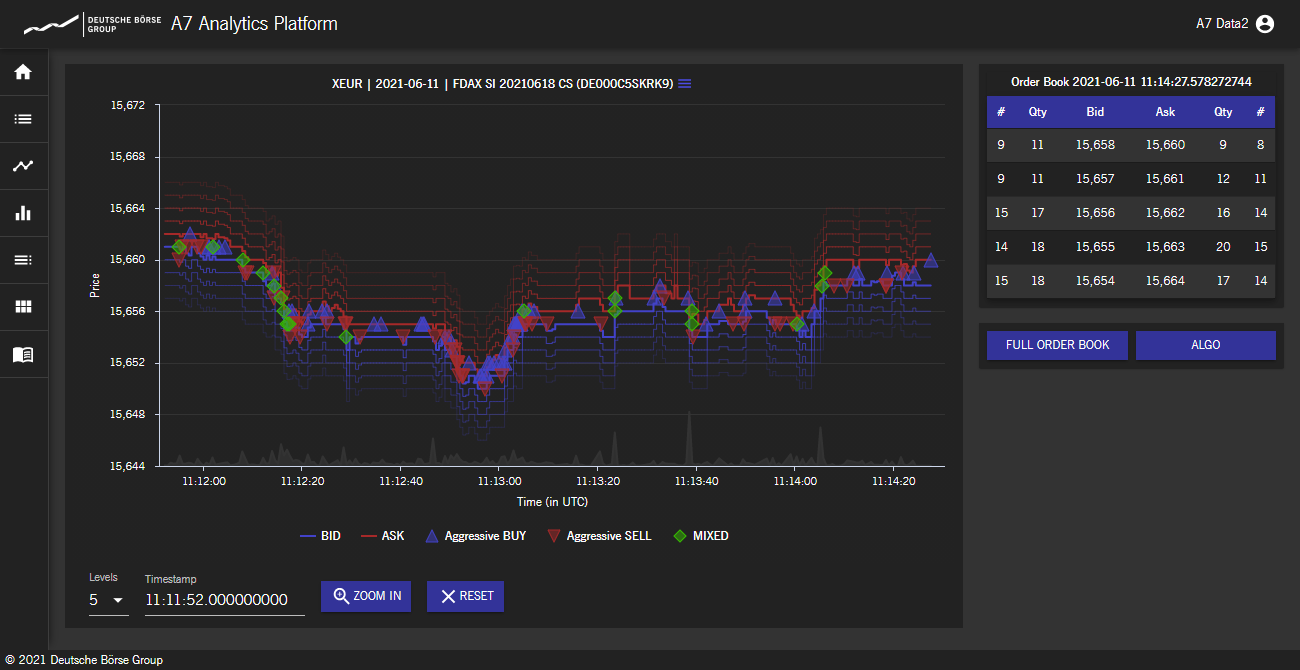Click the user account avatar icon
Image resolution: width=1300 pixels, height=670 pixels.
coord(1265,24)
